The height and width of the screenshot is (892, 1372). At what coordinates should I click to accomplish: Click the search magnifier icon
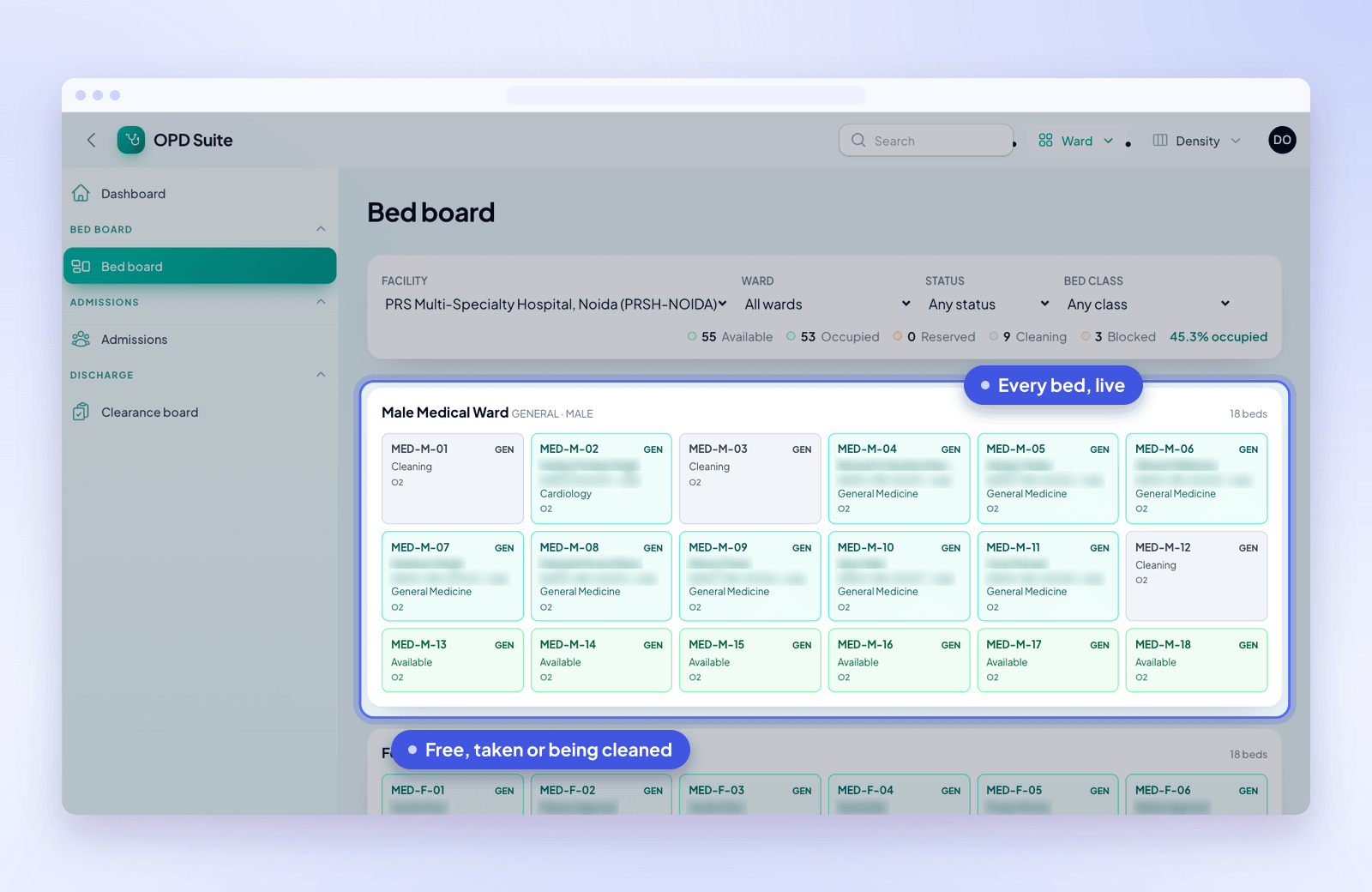pyautogui.click(x=858, y=140)
